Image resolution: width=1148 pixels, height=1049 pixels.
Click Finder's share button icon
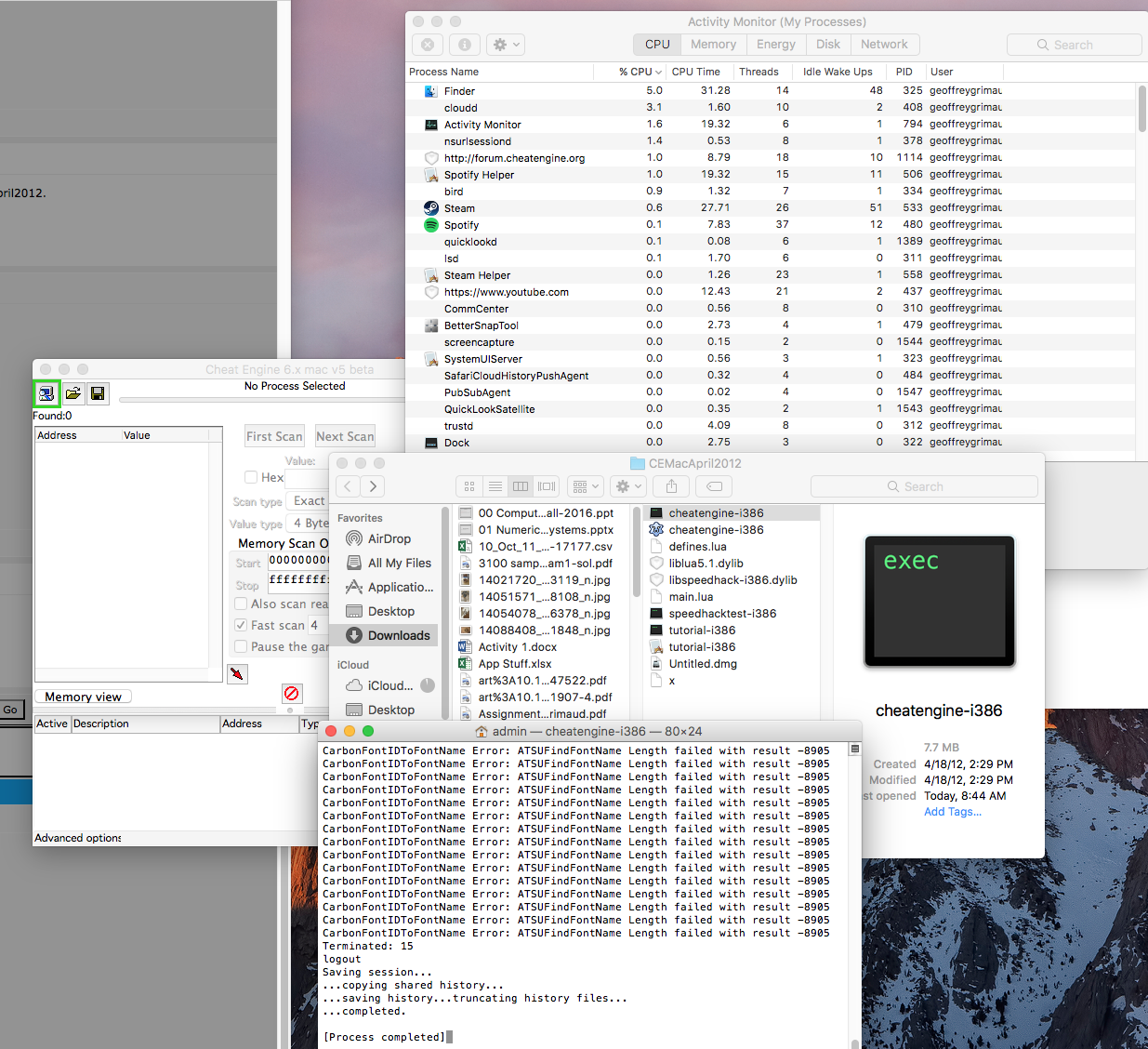click(x=671, y=486)
